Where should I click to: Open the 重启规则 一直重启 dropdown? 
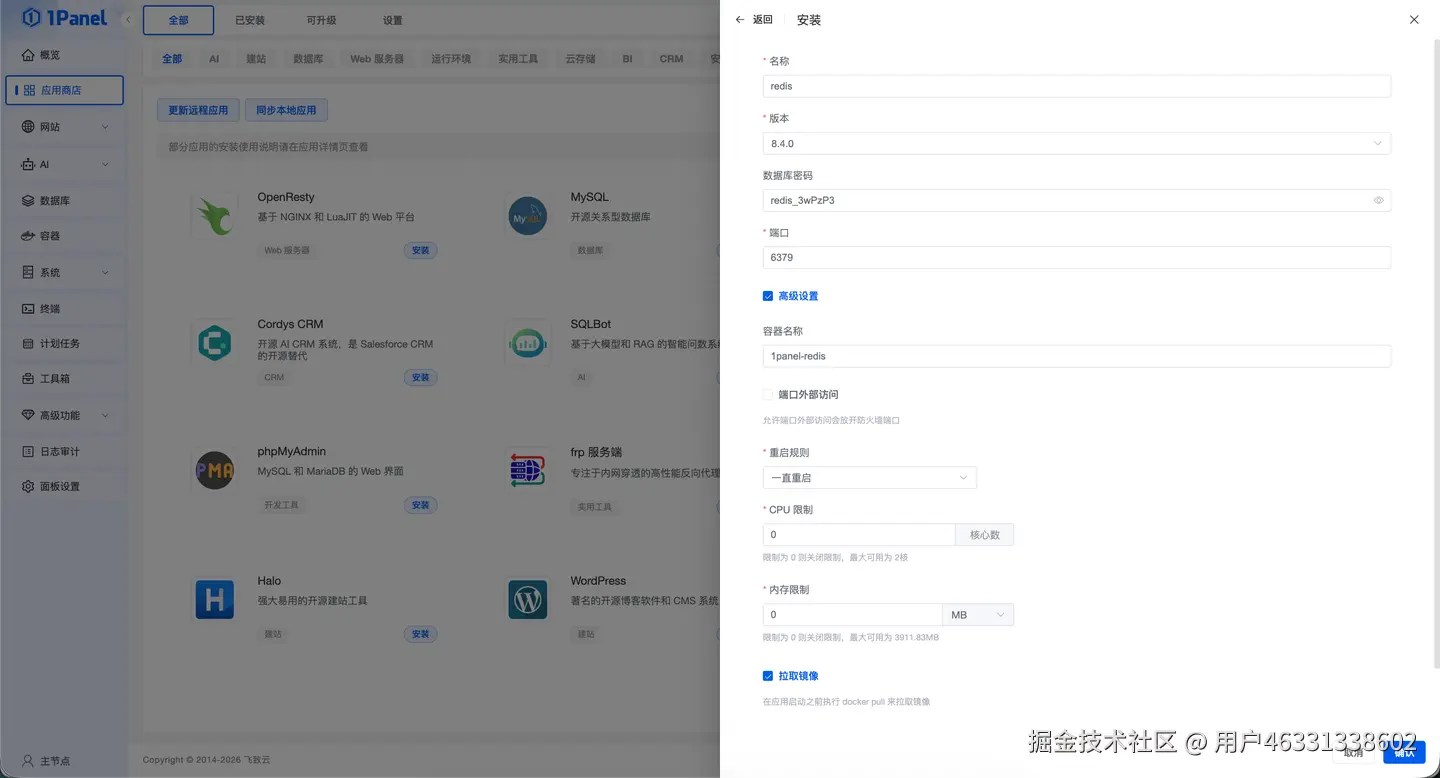point(869,478)
